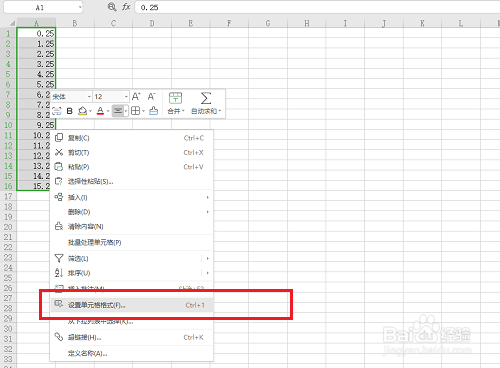Apply borders using the grid icon

(135, 111)
